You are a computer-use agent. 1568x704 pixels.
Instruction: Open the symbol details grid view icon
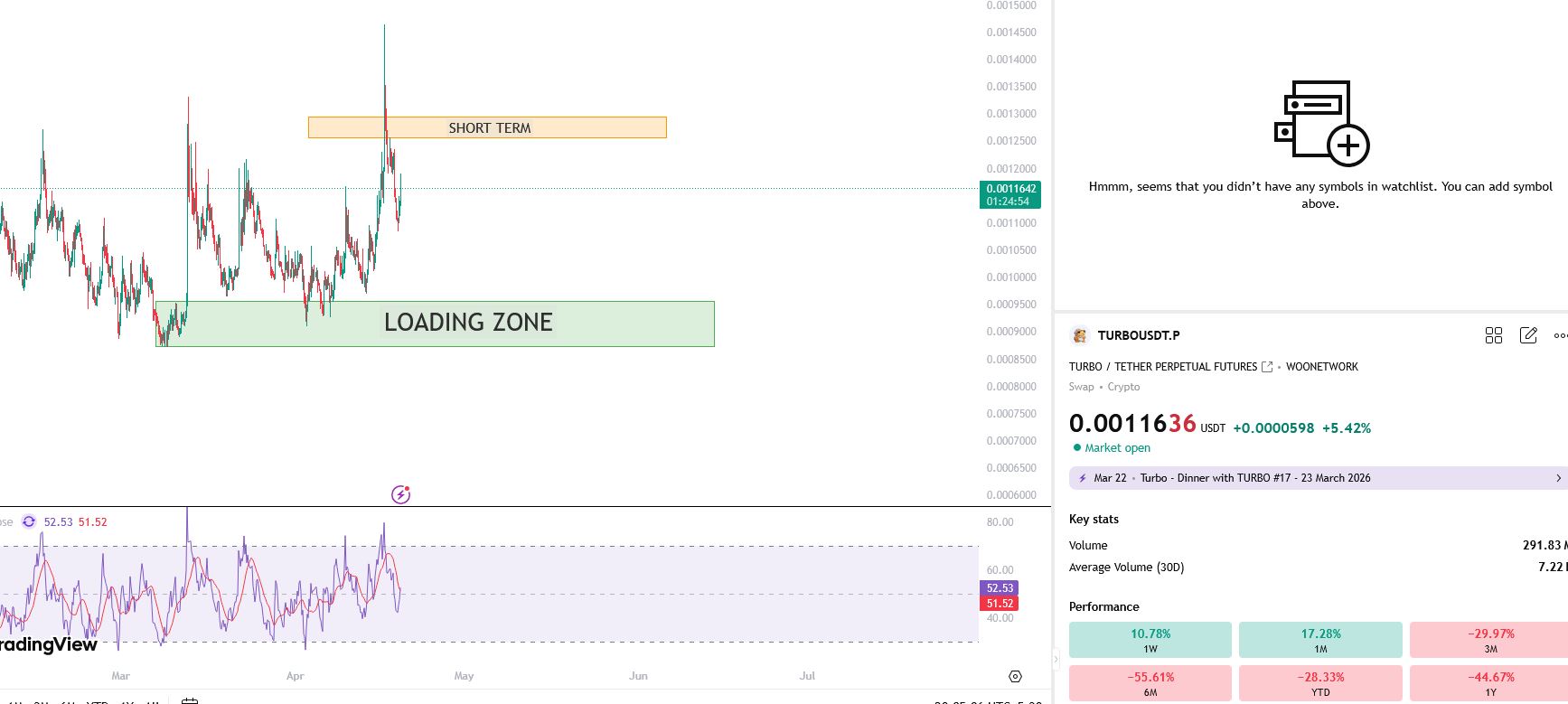[1493, 335]
